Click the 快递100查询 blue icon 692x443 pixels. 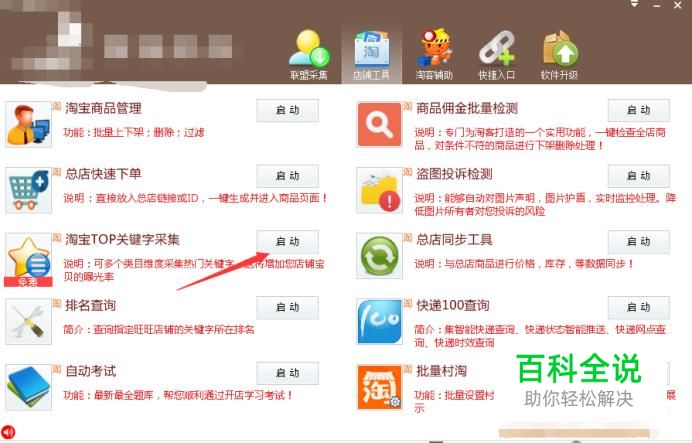coord(380,322)
